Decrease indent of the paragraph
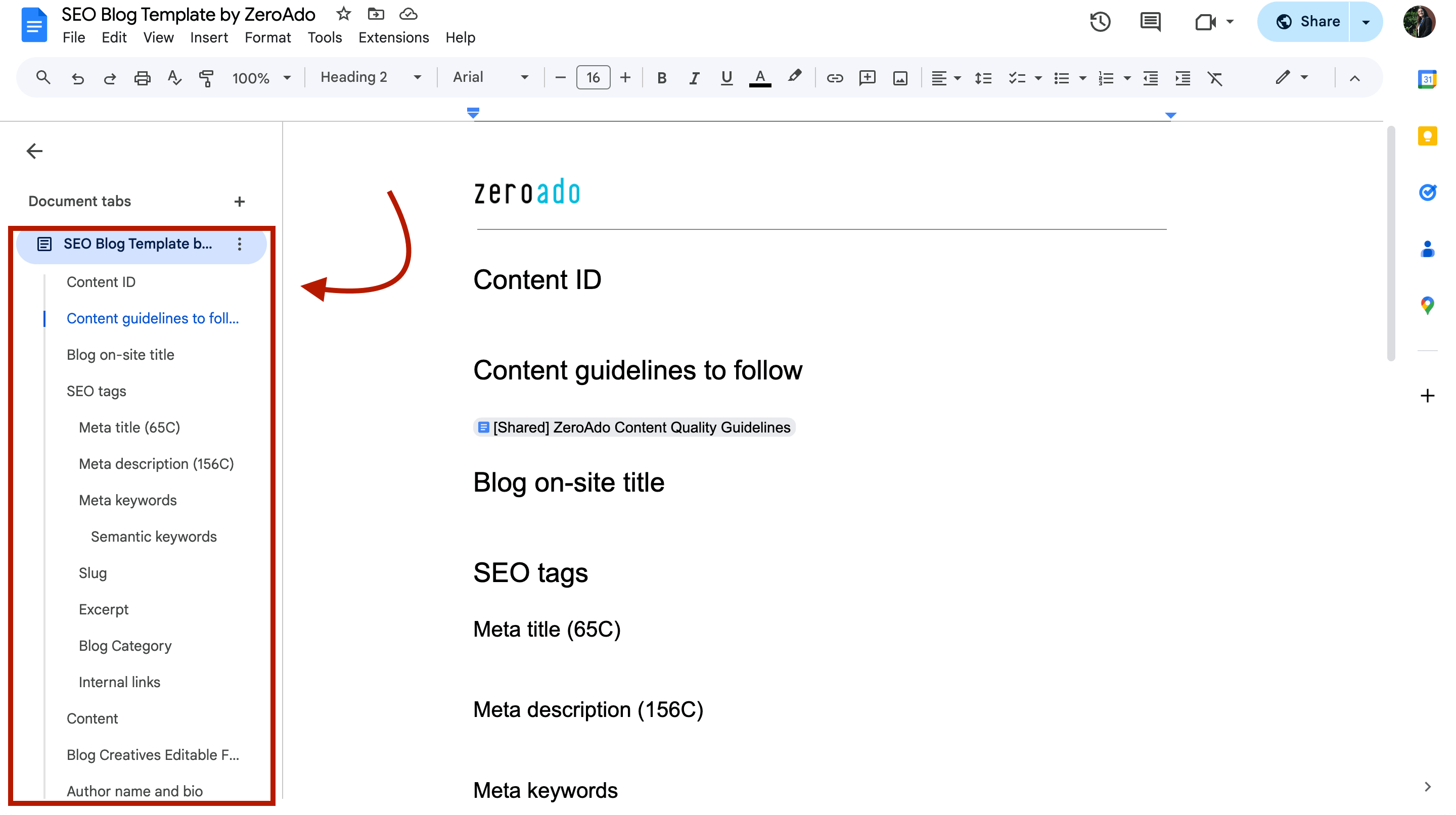 point(1150,78)
